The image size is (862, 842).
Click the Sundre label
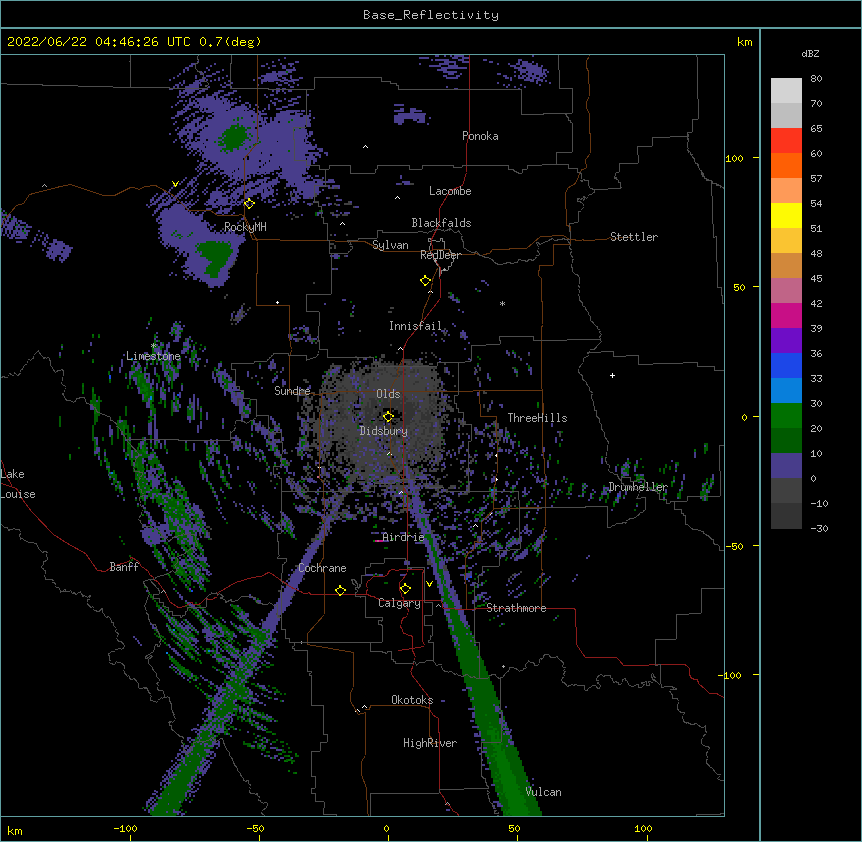pos(292,391)
